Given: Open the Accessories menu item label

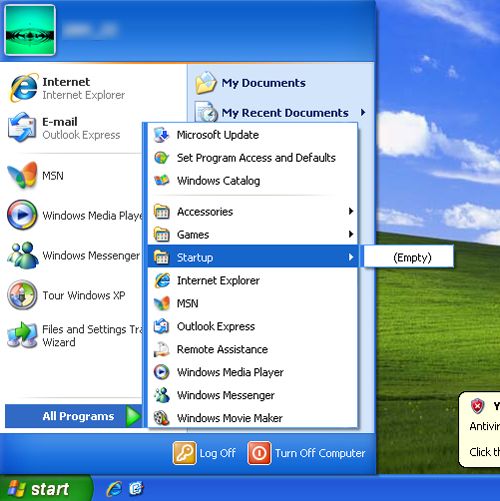Looking at the screenshot, I should coord(205,212).
